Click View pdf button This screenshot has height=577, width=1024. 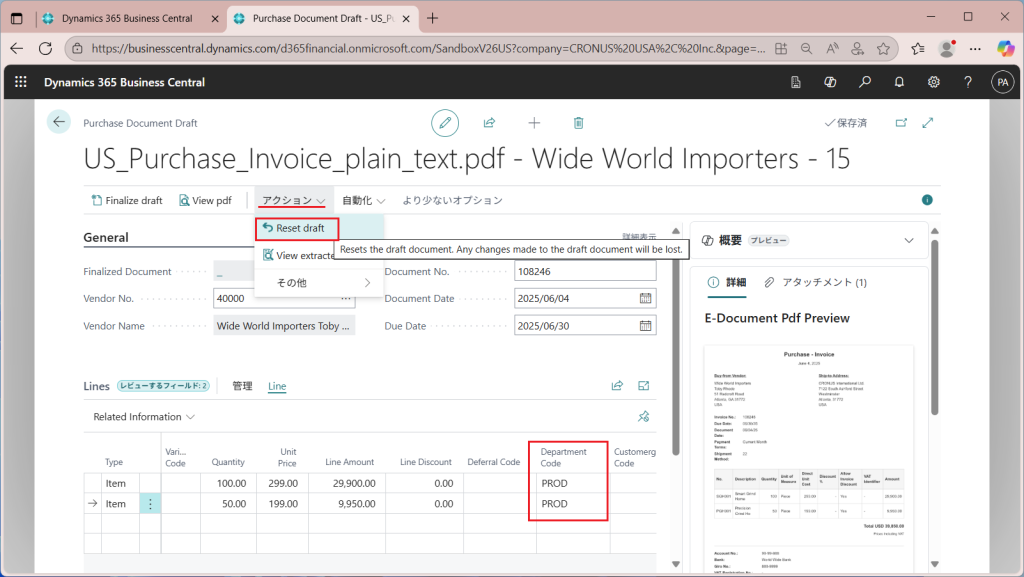[205, 200]
